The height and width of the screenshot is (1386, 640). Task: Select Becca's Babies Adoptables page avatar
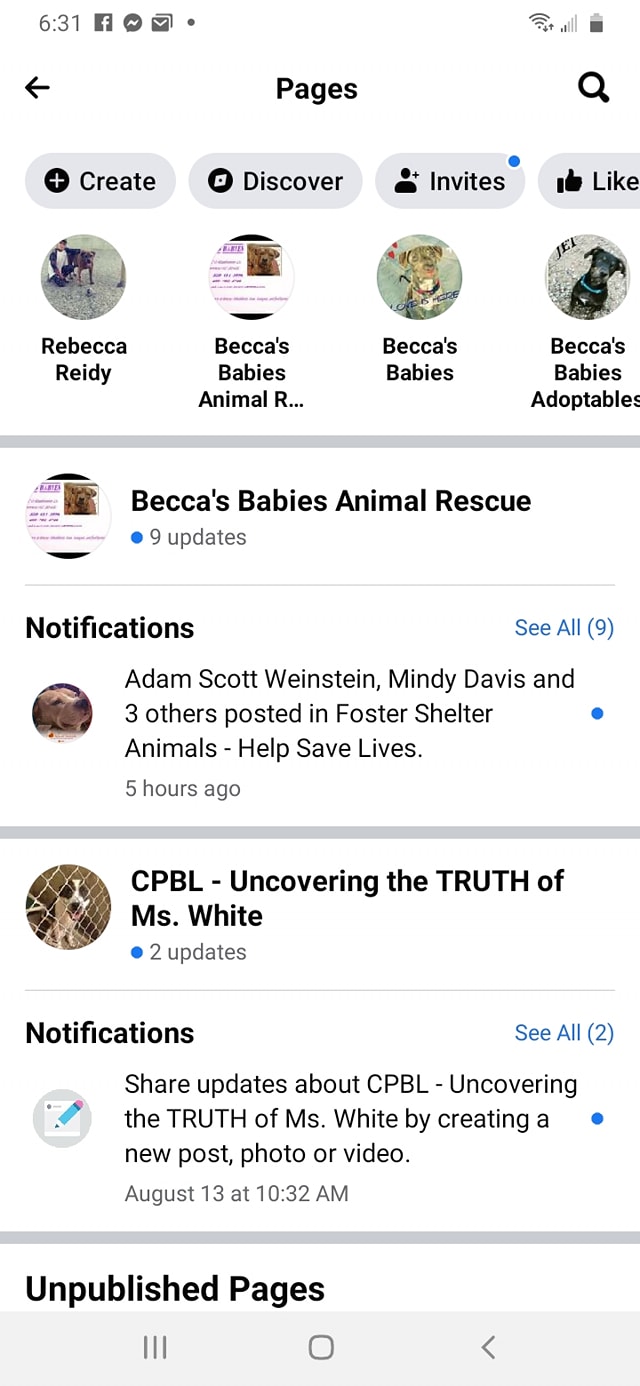coord(588,277)
